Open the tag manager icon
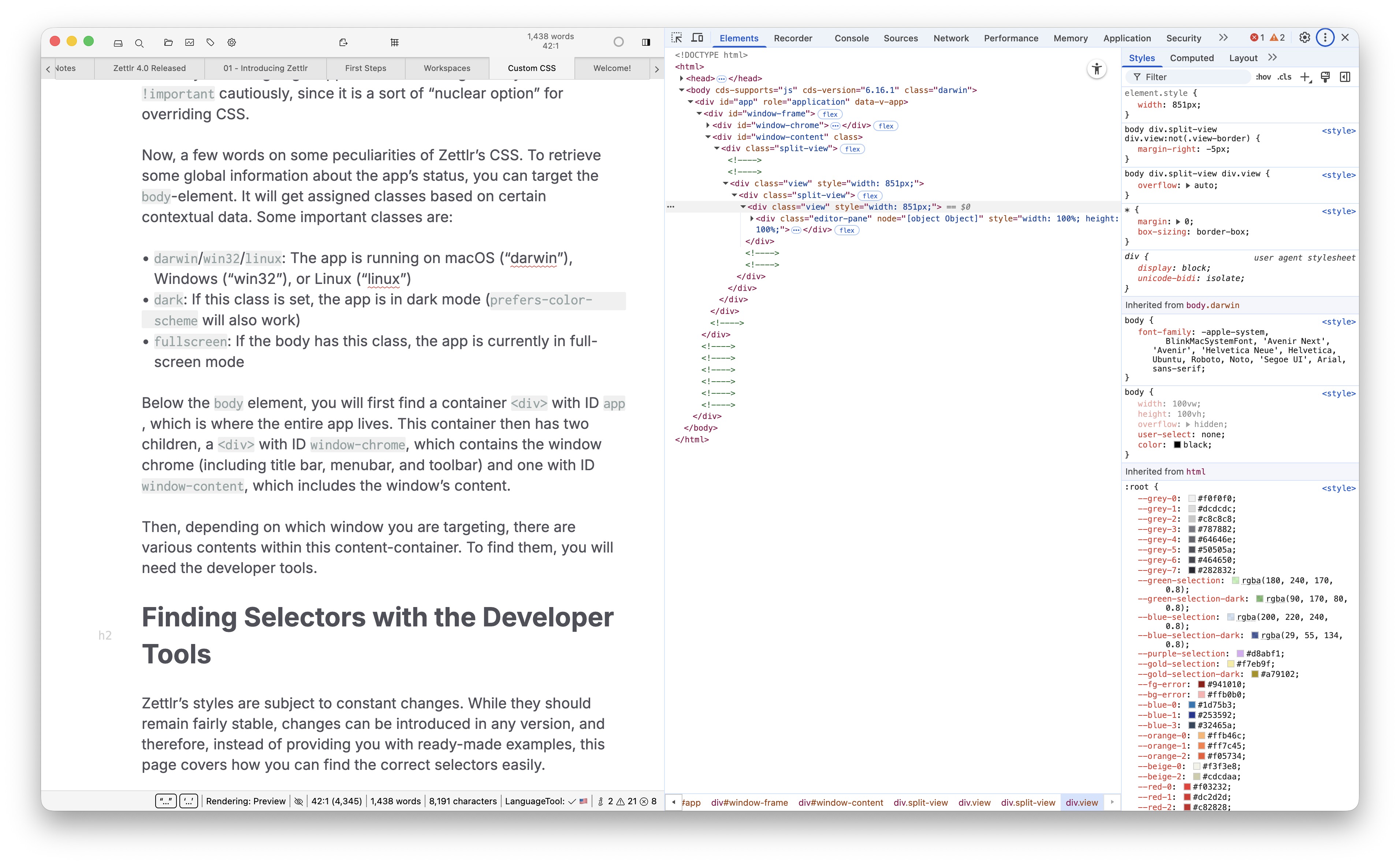Viewport: 1400px width, 865px height. coord(210,42)
